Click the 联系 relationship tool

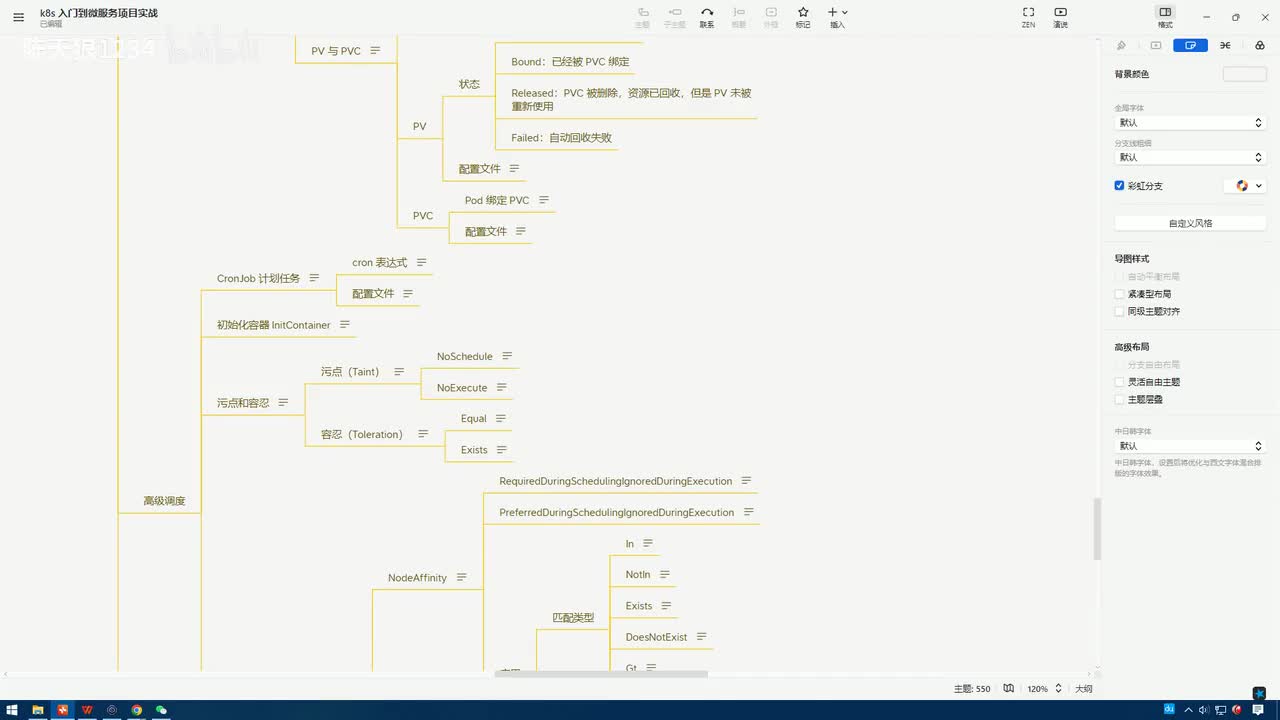tap(707, 17)
